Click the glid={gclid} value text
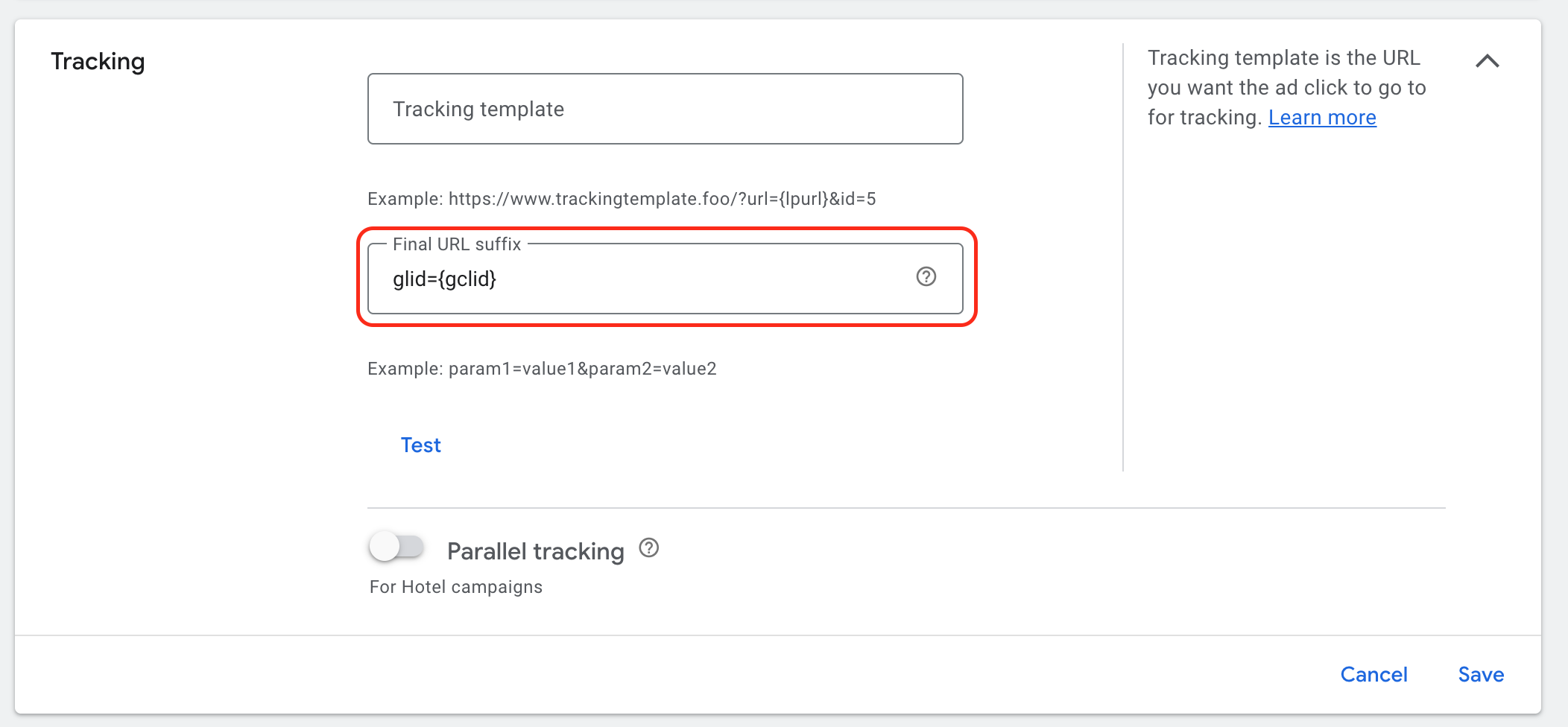 tap(444, 279)
